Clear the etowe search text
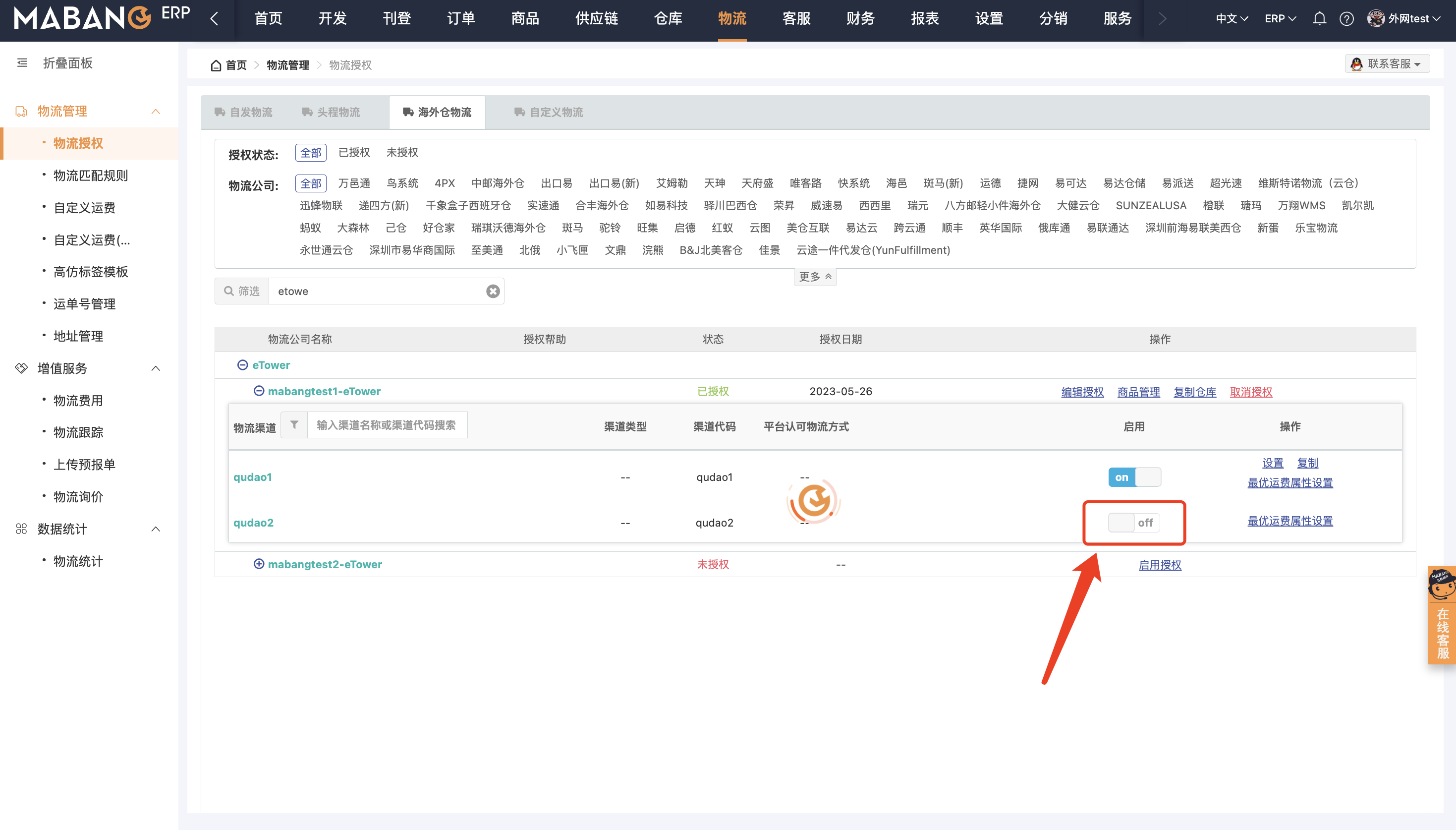1456x830 pixels. click(x=493, y=292)
